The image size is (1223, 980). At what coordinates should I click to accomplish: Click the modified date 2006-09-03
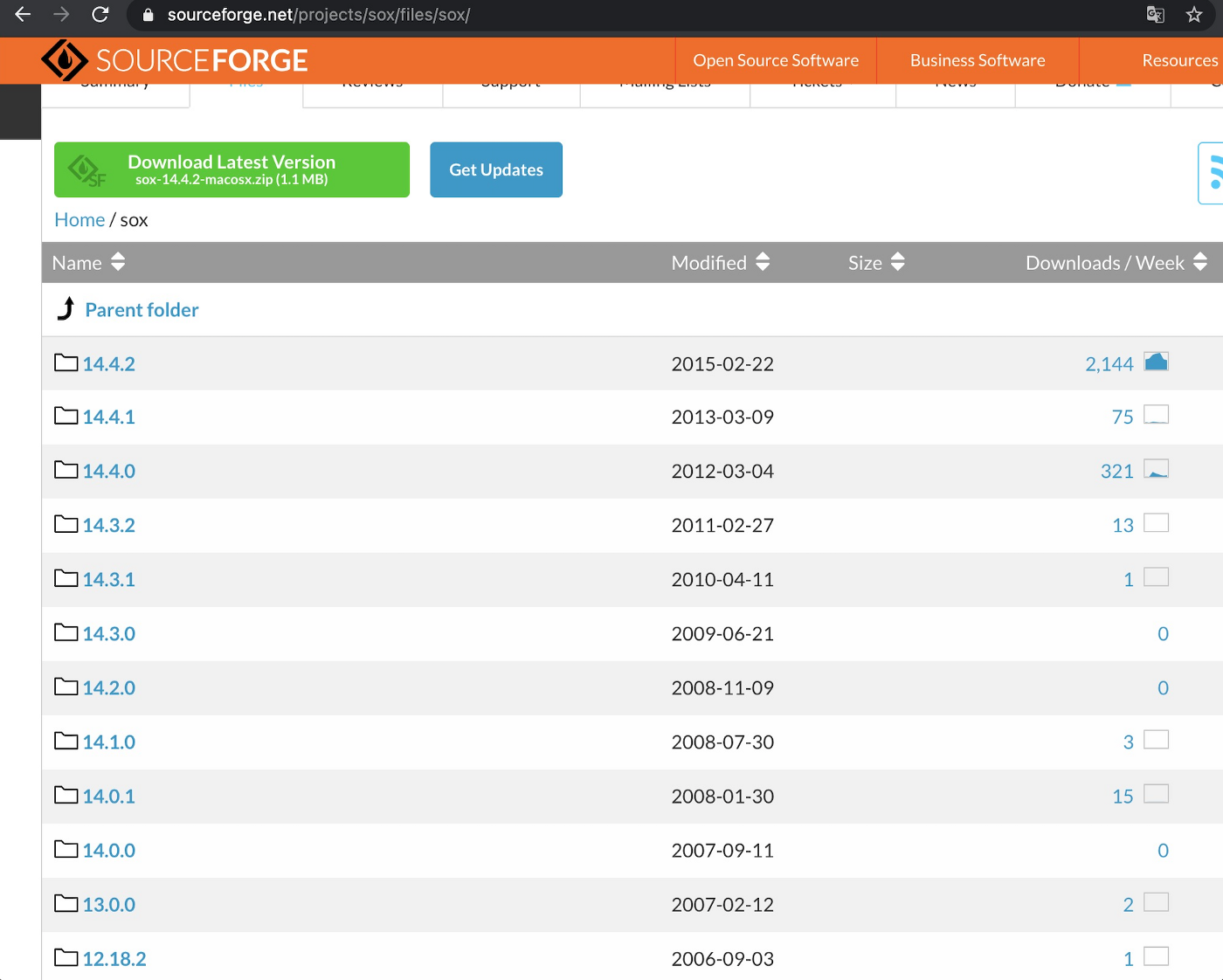(722, 959)
